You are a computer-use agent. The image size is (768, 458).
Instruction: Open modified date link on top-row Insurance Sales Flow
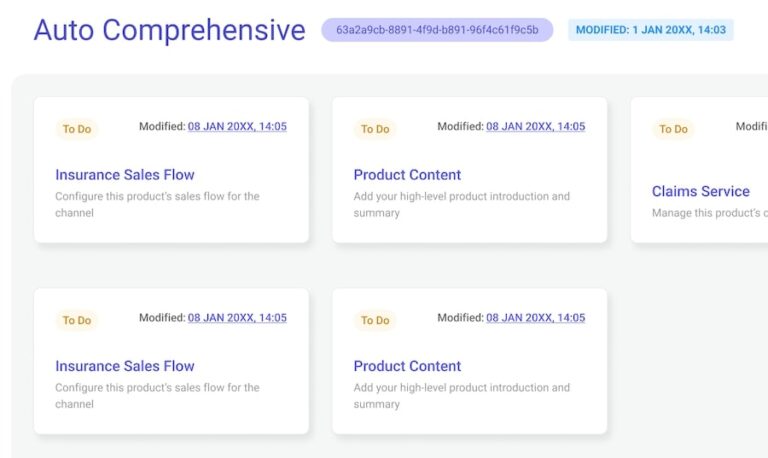pos(237,127)
